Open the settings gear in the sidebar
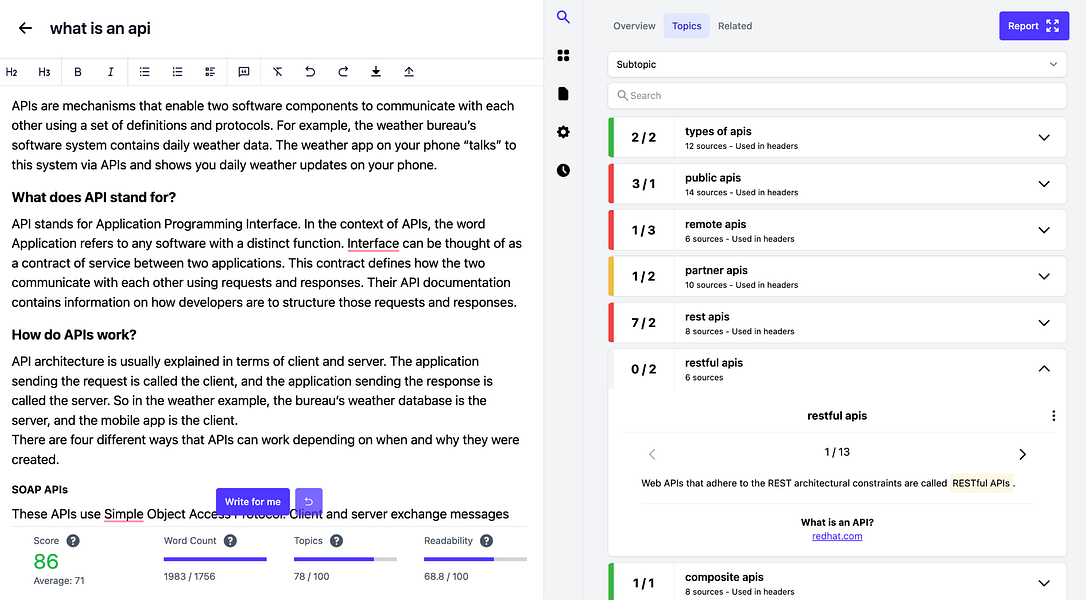 point(563,132)
